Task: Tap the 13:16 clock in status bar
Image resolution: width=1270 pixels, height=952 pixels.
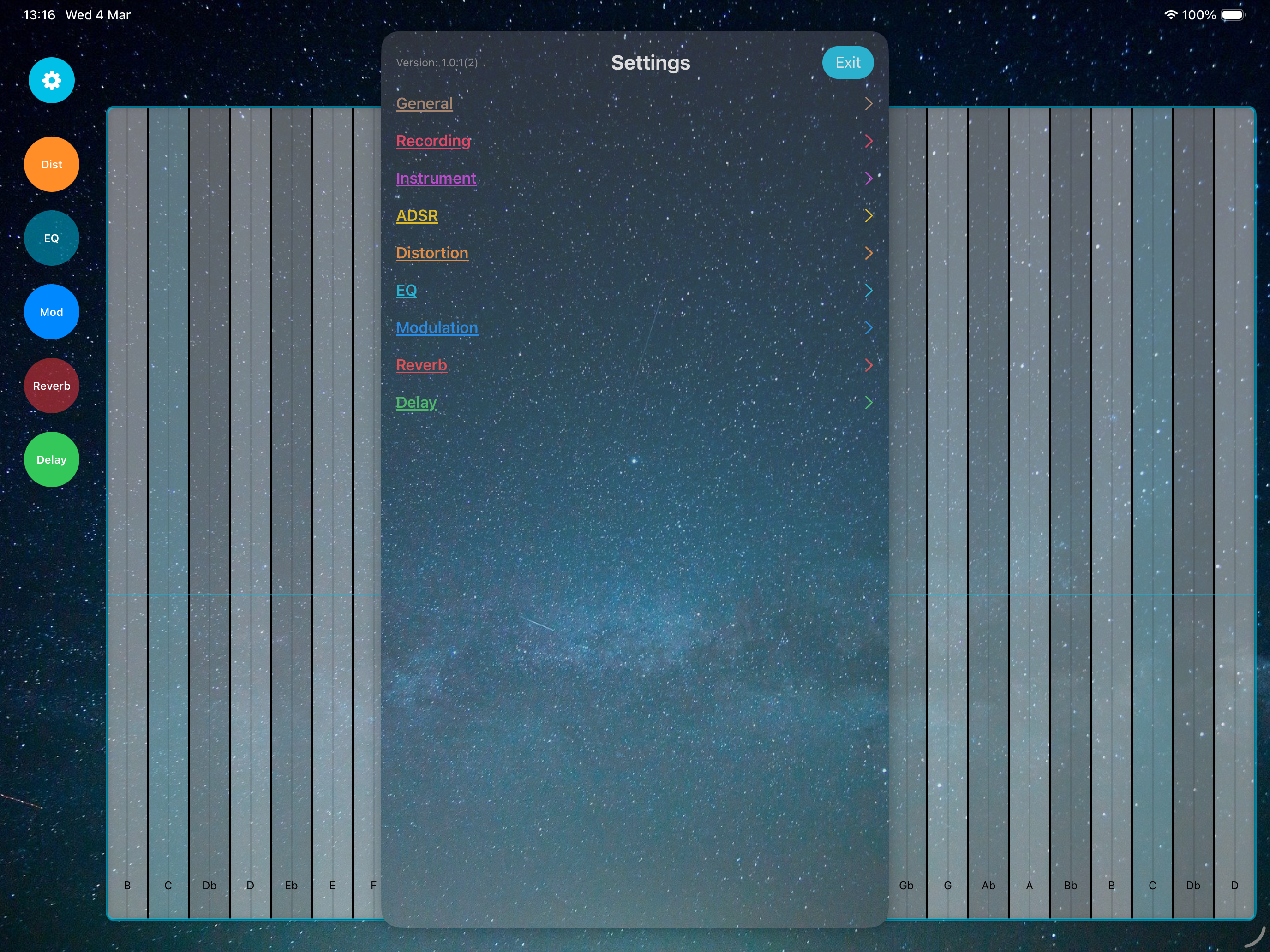Action: click(x=39, y=15)
